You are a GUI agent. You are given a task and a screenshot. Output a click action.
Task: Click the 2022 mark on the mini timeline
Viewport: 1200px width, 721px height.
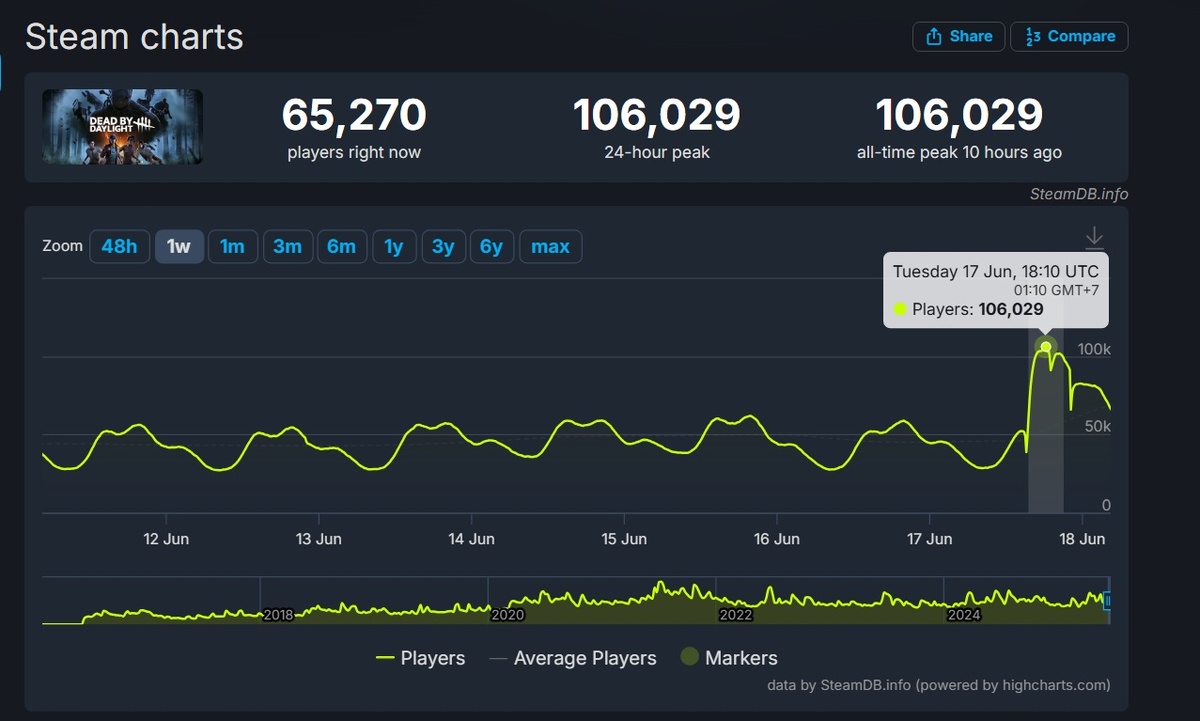coord(736,615)
